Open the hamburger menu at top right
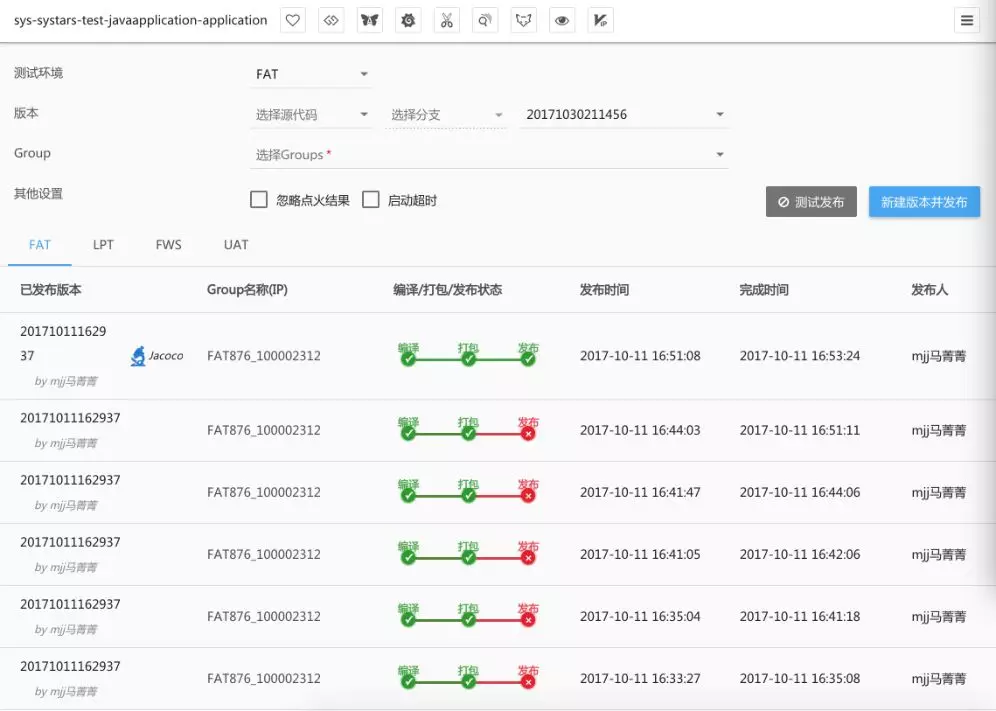The height and width of the screenshot is (711, 996). [966, 20]
